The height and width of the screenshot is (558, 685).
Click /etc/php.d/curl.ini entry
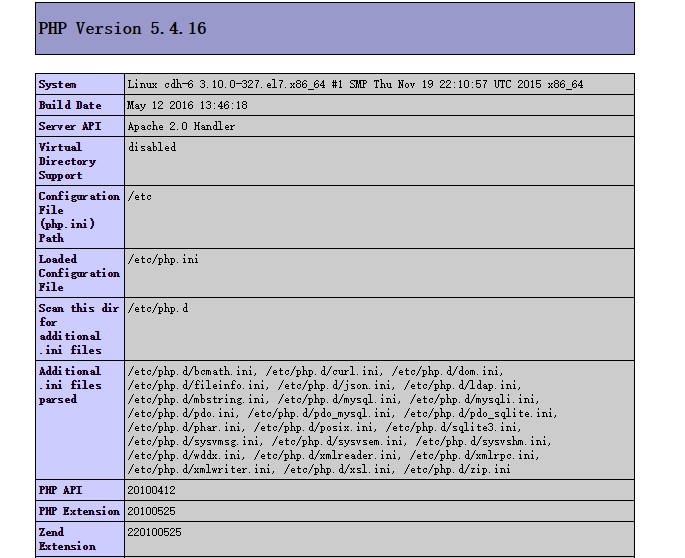(322, 371)
